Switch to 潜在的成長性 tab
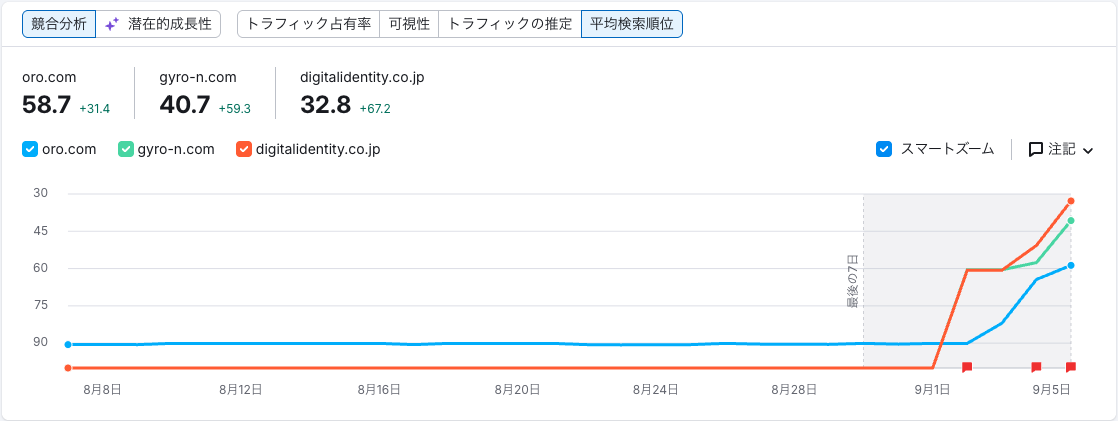This screenshot has height=421, width=1118. (x=158, y=24)
